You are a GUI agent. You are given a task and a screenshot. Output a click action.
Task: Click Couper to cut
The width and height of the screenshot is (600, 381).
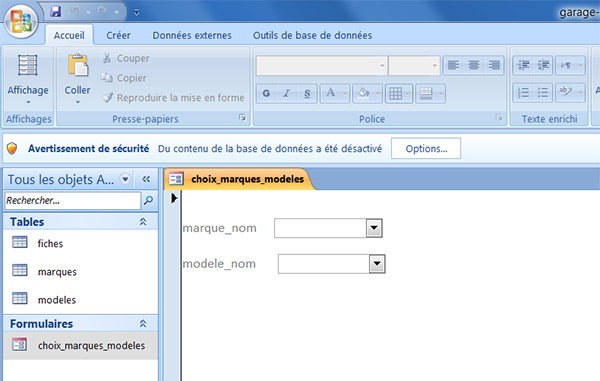pyautogui.click(x=126, y=58)
